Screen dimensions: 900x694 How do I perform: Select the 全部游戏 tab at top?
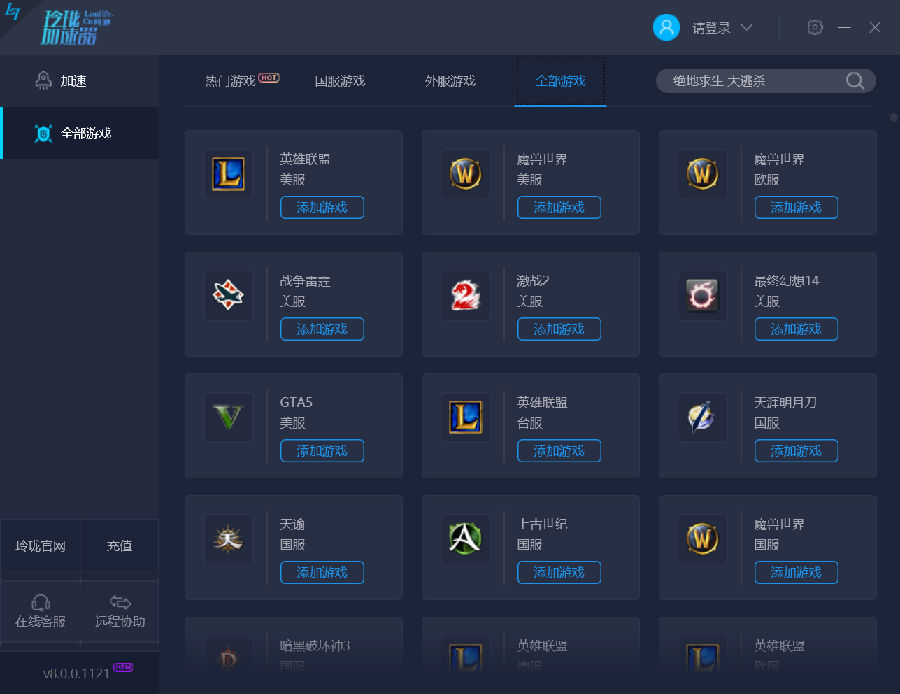[x=560, y=81]
